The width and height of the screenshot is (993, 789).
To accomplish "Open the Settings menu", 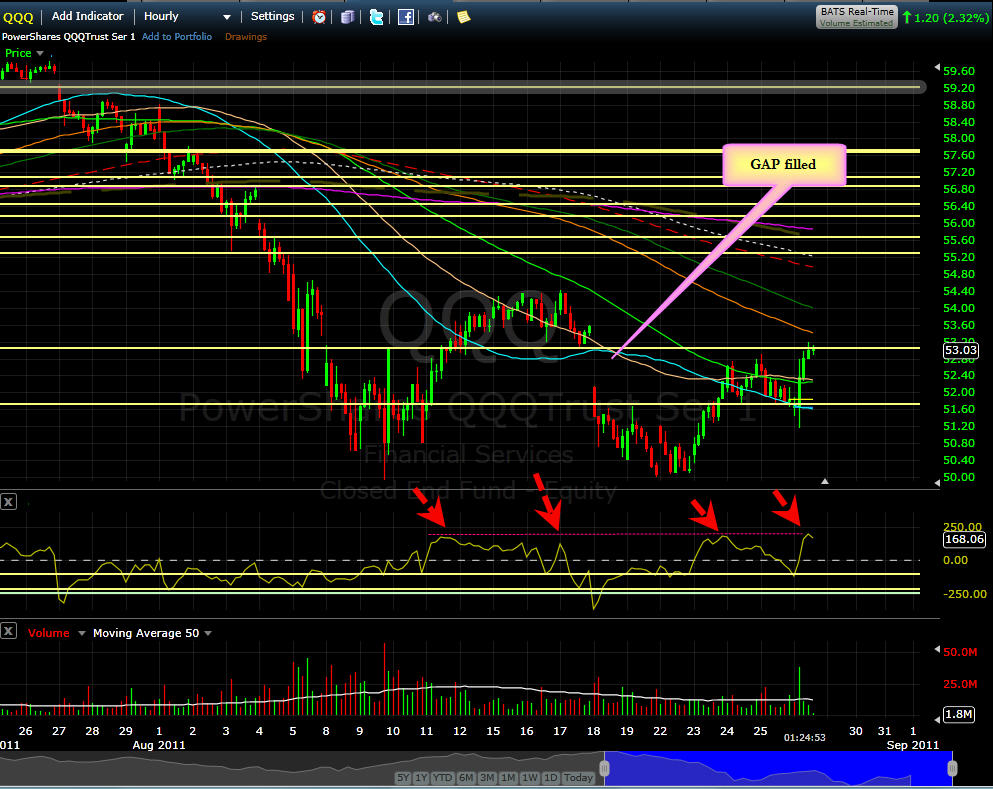I will tap(272, 16).
